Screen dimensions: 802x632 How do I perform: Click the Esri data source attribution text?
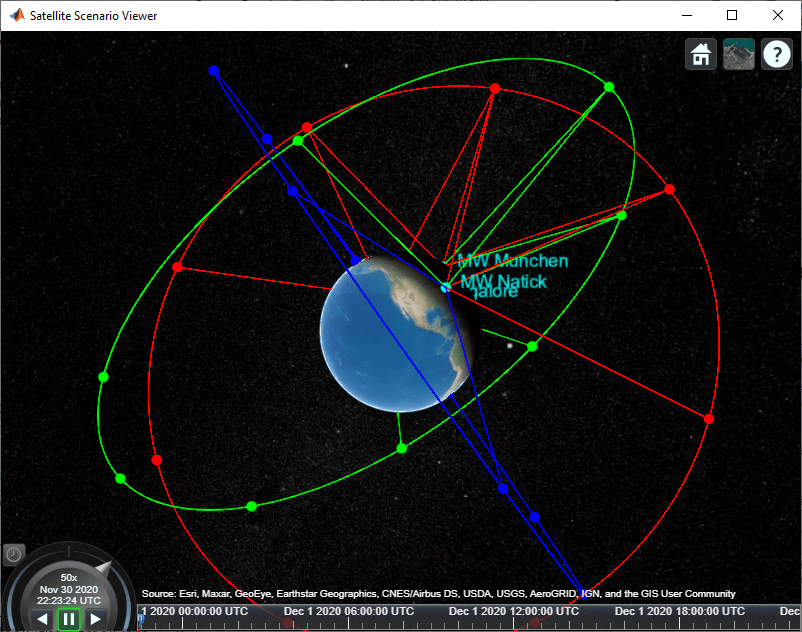coord(438,594)
